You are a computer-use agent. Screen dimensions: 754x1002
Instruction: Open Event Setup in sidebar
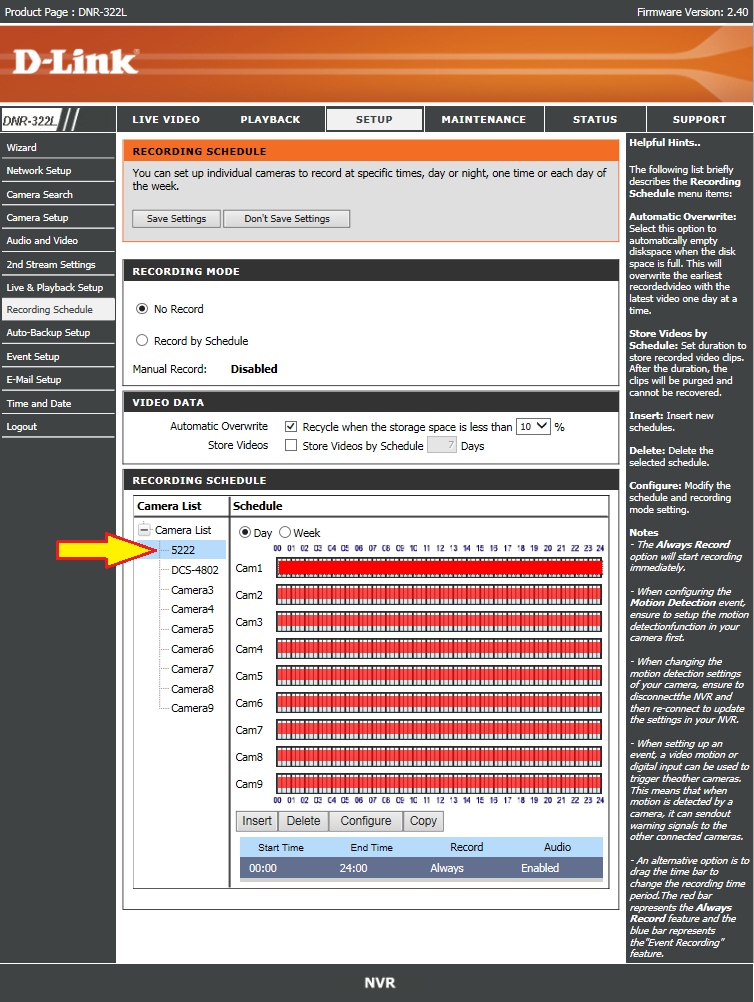coord(33,356)
